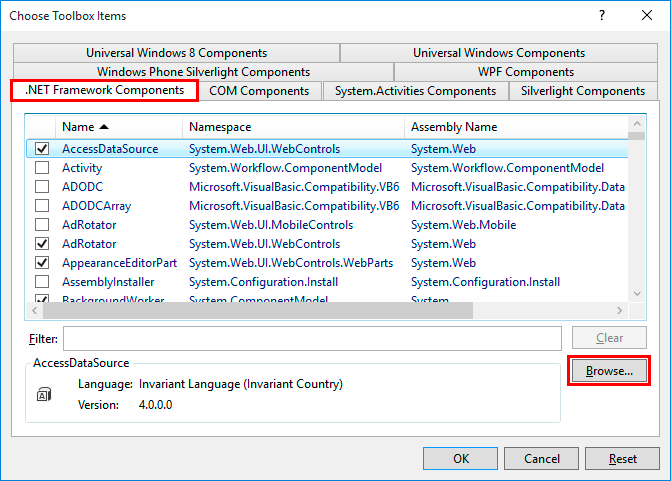Click the Browse... button
Viewport: 671px width, 481px height.
click(x=609, y=371)
